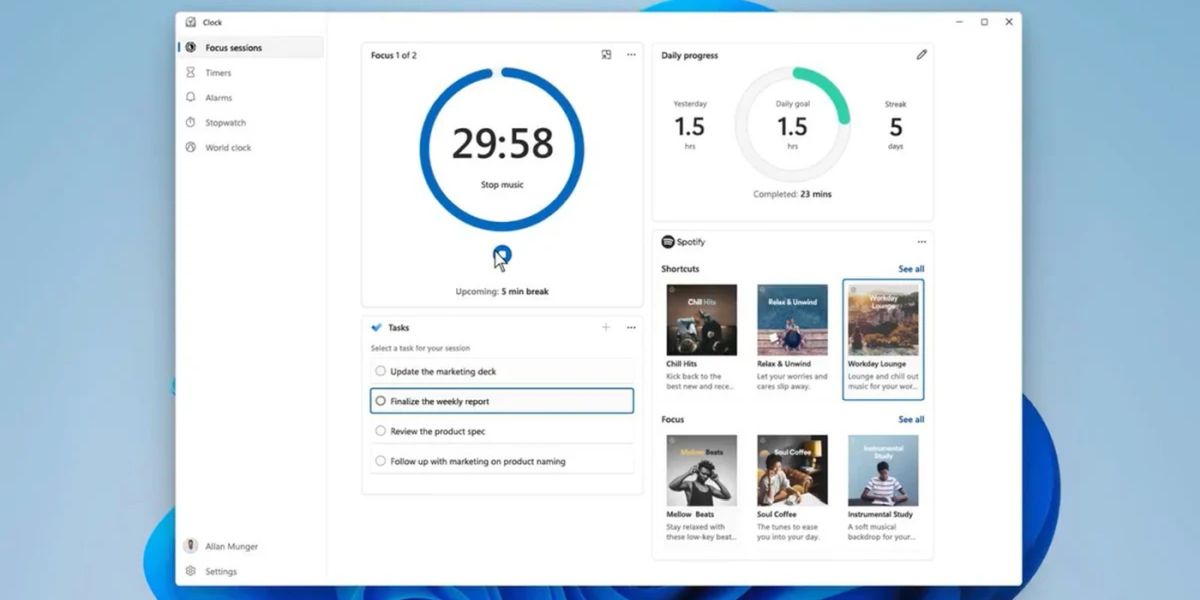Select the Stopwatch sidebar icon

click(190, 122)
